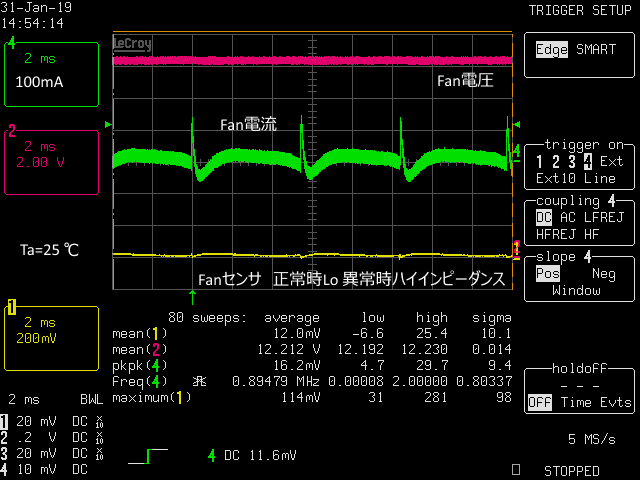This screenshot has width=640, height=480.
Task: Set trigger source to channel 2
Action: pos(556,162)
